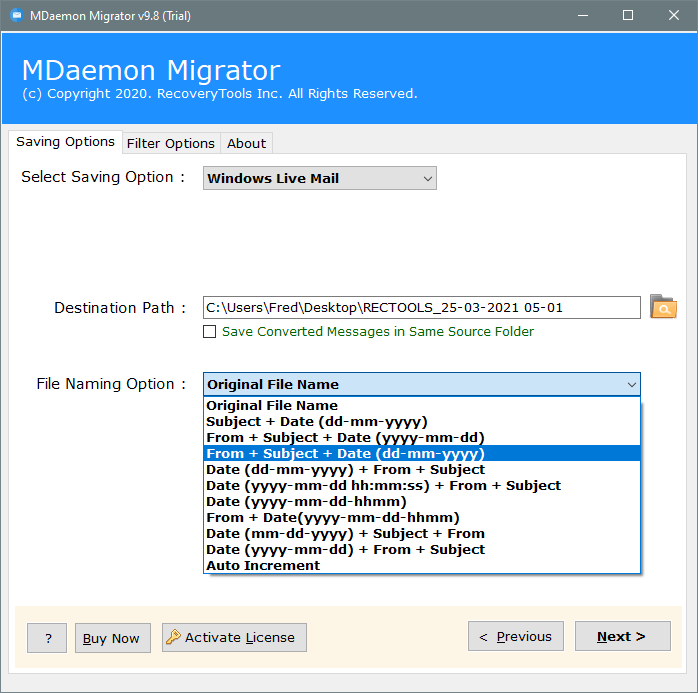
Task: Close the MDaemon Migrator window
Action: tap(674, 16)
